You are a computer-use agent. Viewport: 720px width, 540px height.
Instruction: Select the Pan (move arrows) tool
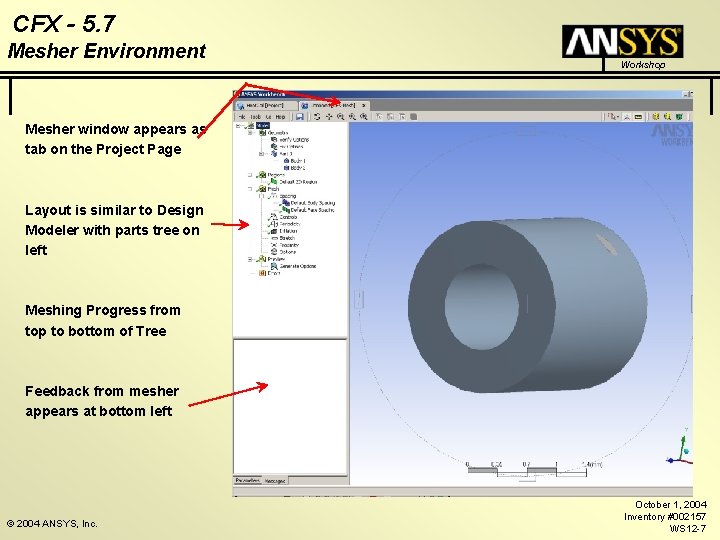[329, 117]
